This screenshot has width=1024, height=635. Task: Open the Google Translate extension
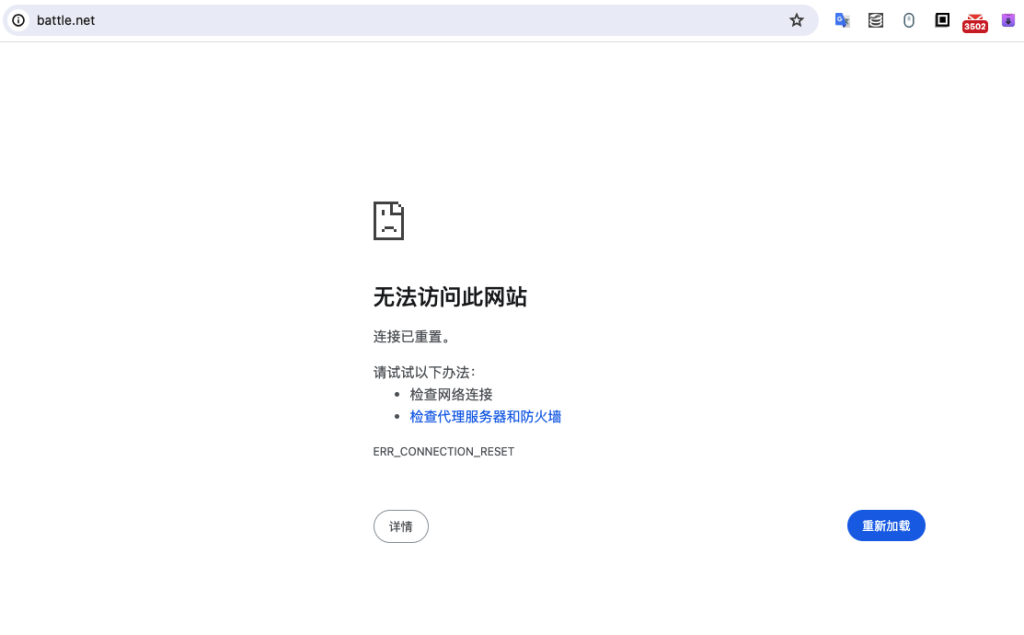tap(842, 20)
